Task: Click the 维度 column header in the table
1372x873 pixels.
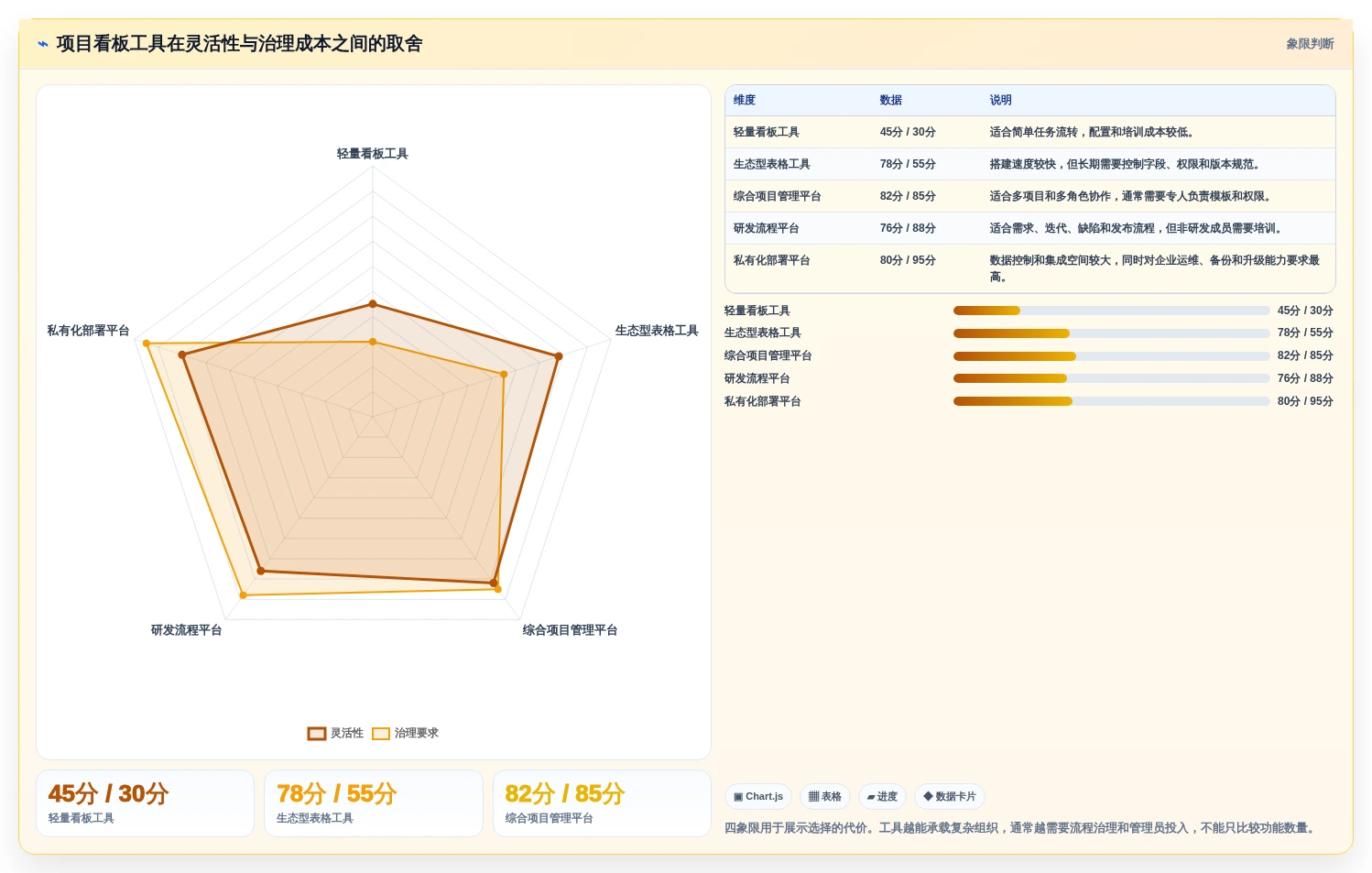Action: point(745,100)
